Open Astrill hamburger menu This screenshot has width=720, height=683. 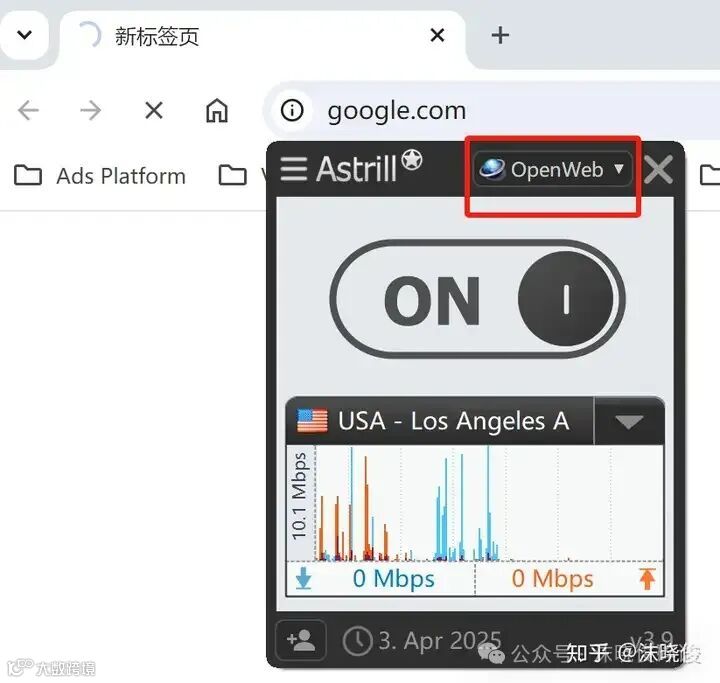[293, 169]
